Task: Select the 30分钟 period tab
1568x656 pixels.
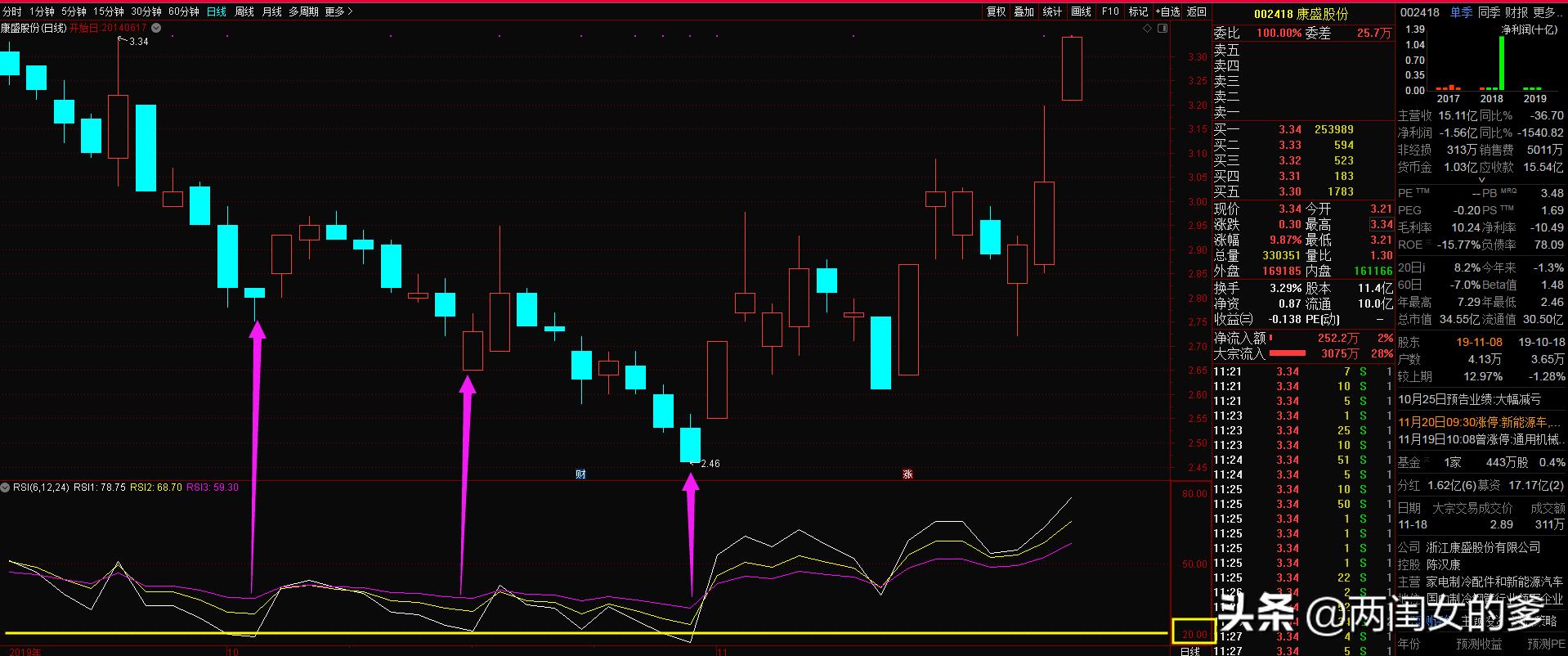Action: click(x=146, y=11)
